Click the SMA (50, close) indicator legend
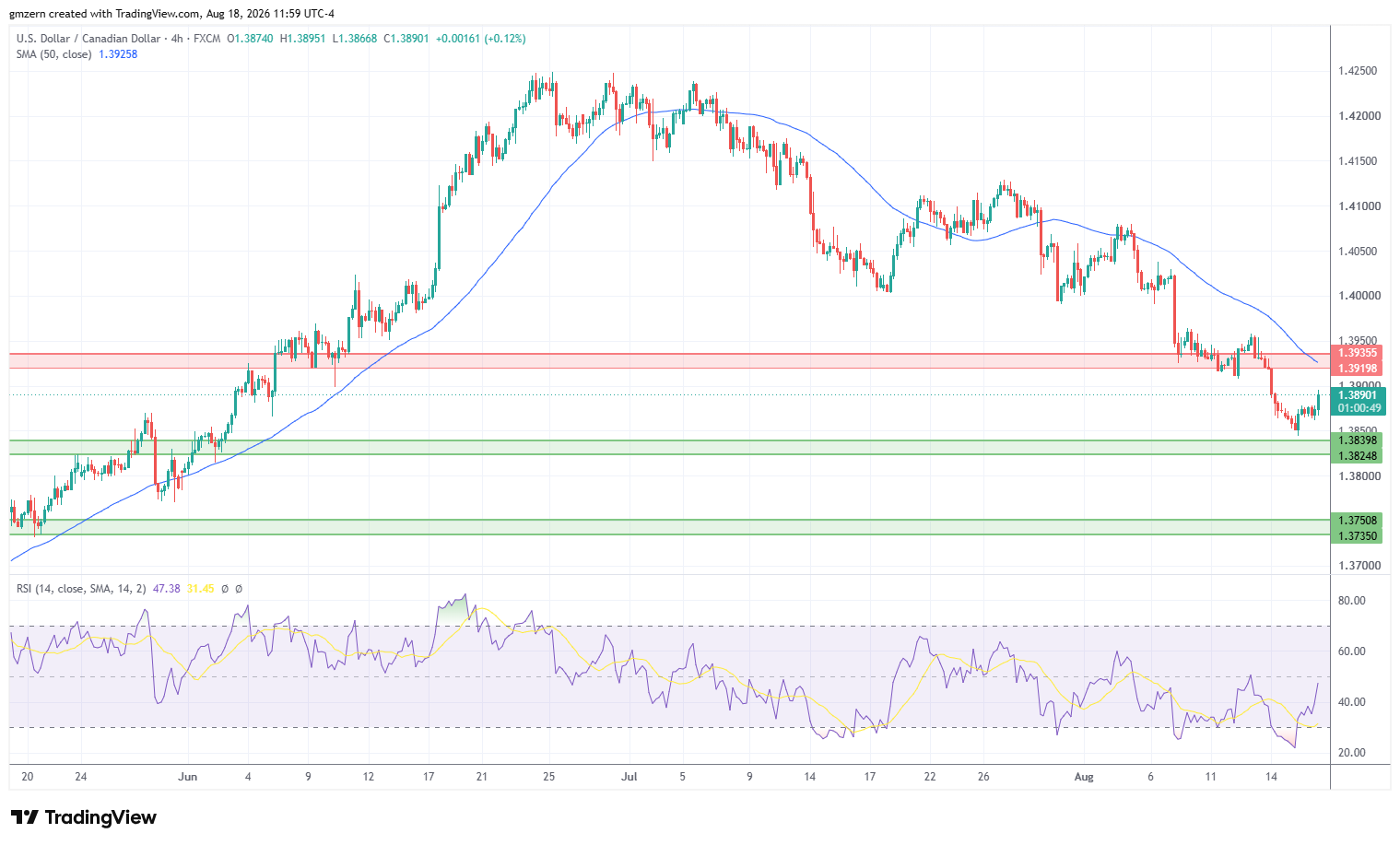The image size is (1400, 845). [53, 54]
